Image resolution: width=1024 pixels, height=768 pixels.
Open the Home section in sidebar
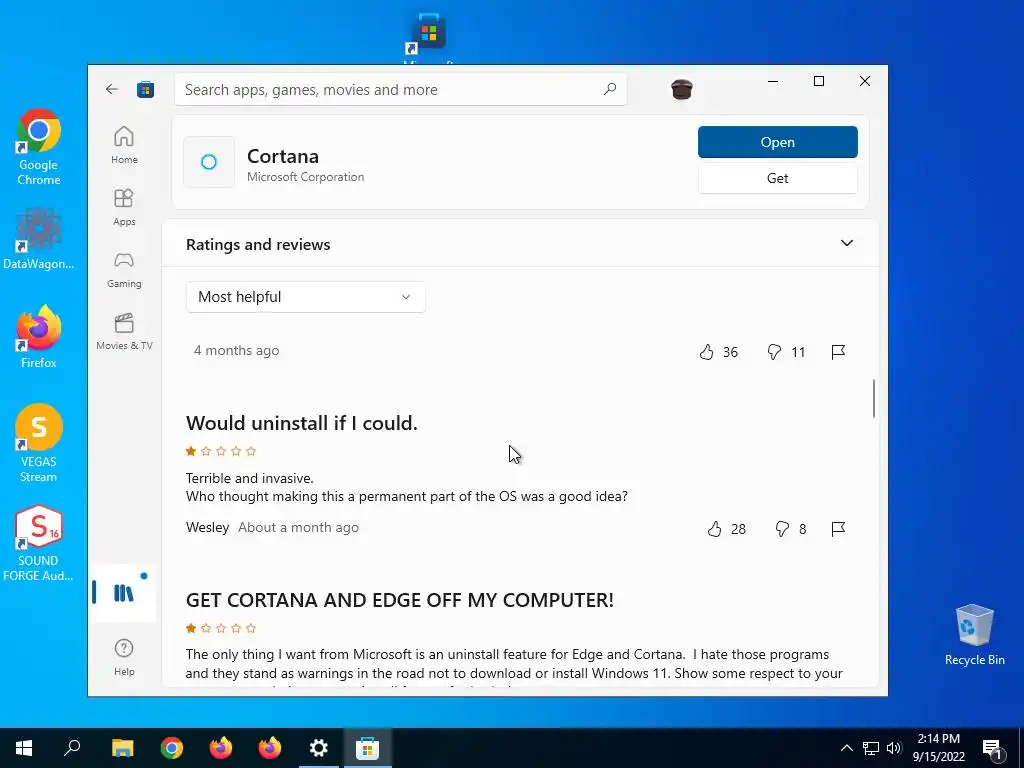click(x=124, y=145)
